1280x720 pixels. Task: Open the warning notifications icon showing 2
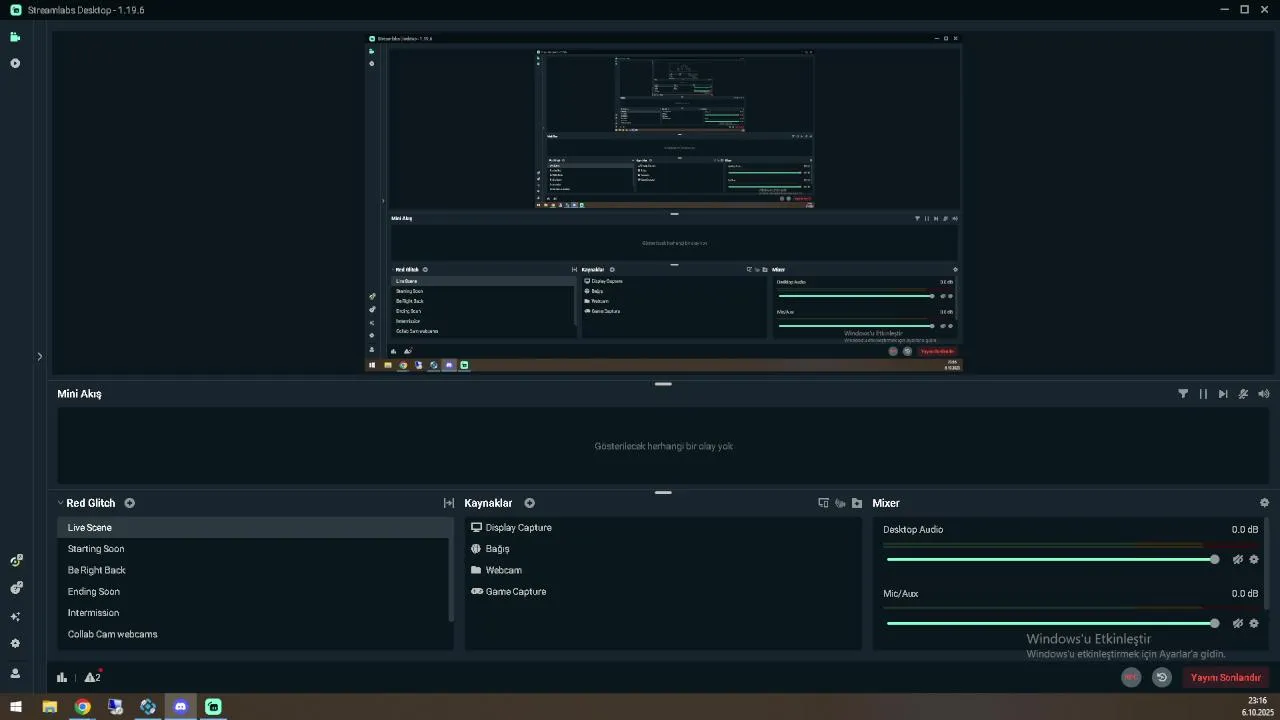[93, 677]
